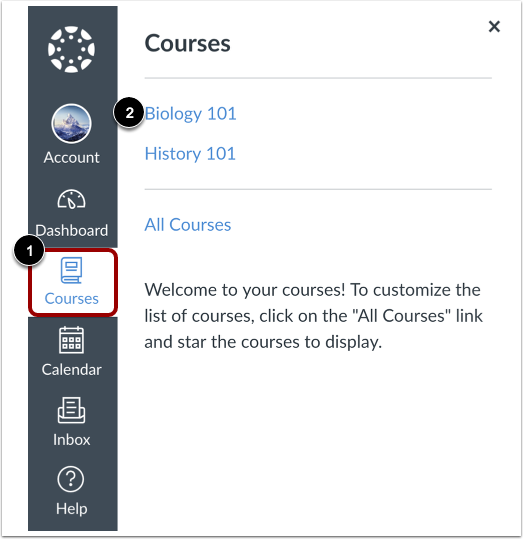Go to the All Courses link

188,225
